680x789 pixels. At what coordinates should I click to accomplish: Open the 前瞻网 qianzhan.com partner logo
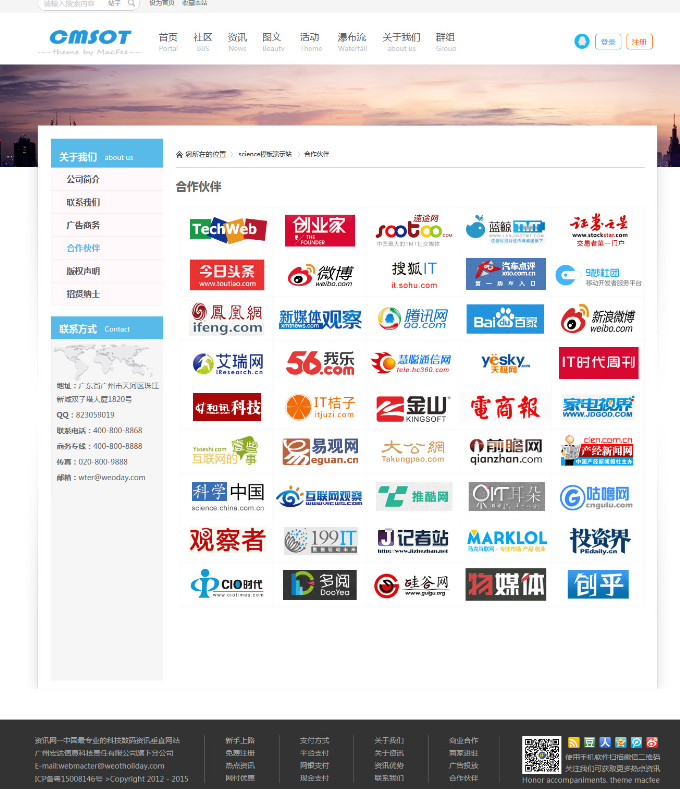[x=506, y=451]
